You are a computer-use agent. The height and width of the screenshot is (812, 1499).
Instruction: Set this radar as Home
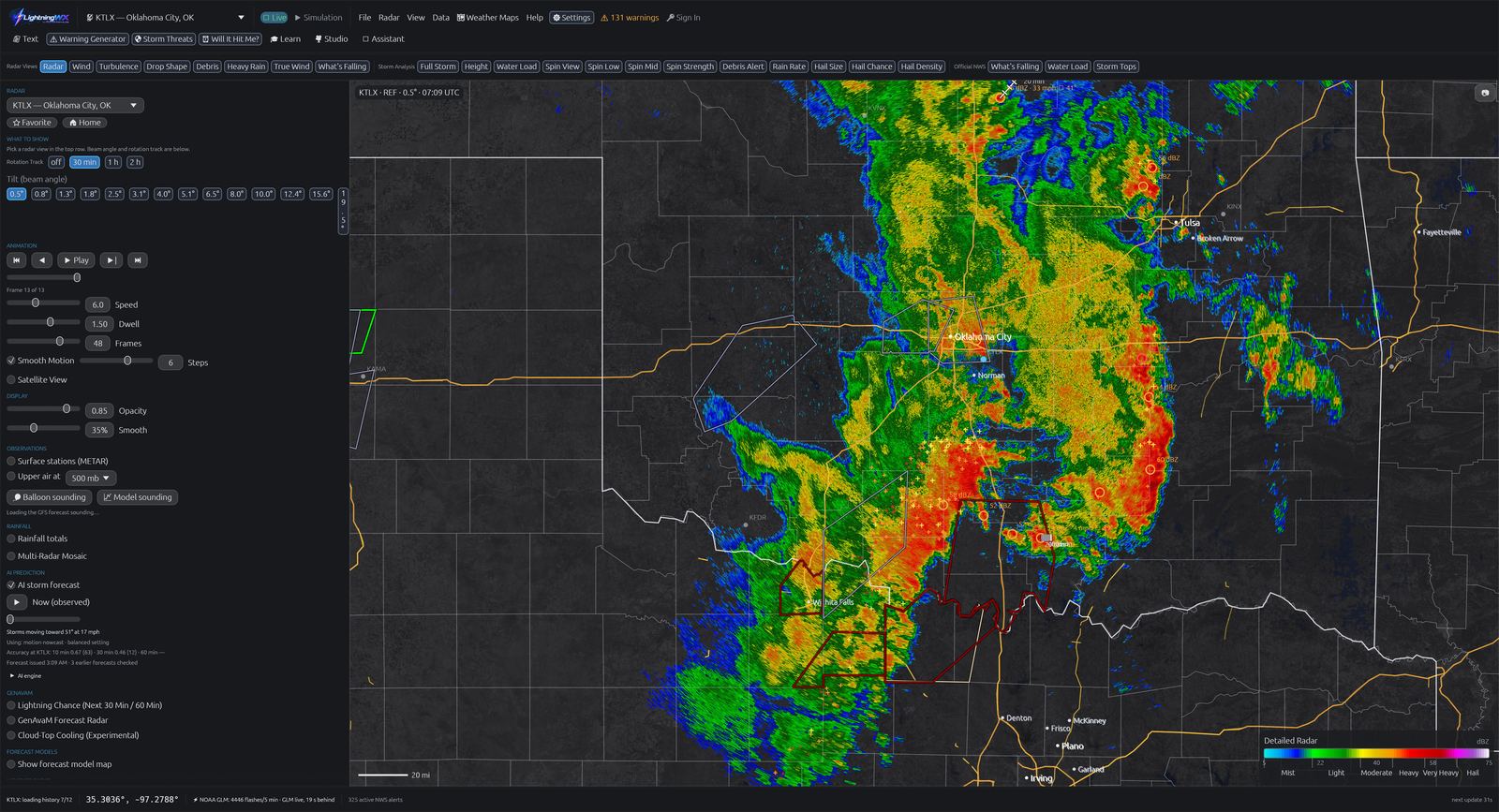[x=84, y=123]
